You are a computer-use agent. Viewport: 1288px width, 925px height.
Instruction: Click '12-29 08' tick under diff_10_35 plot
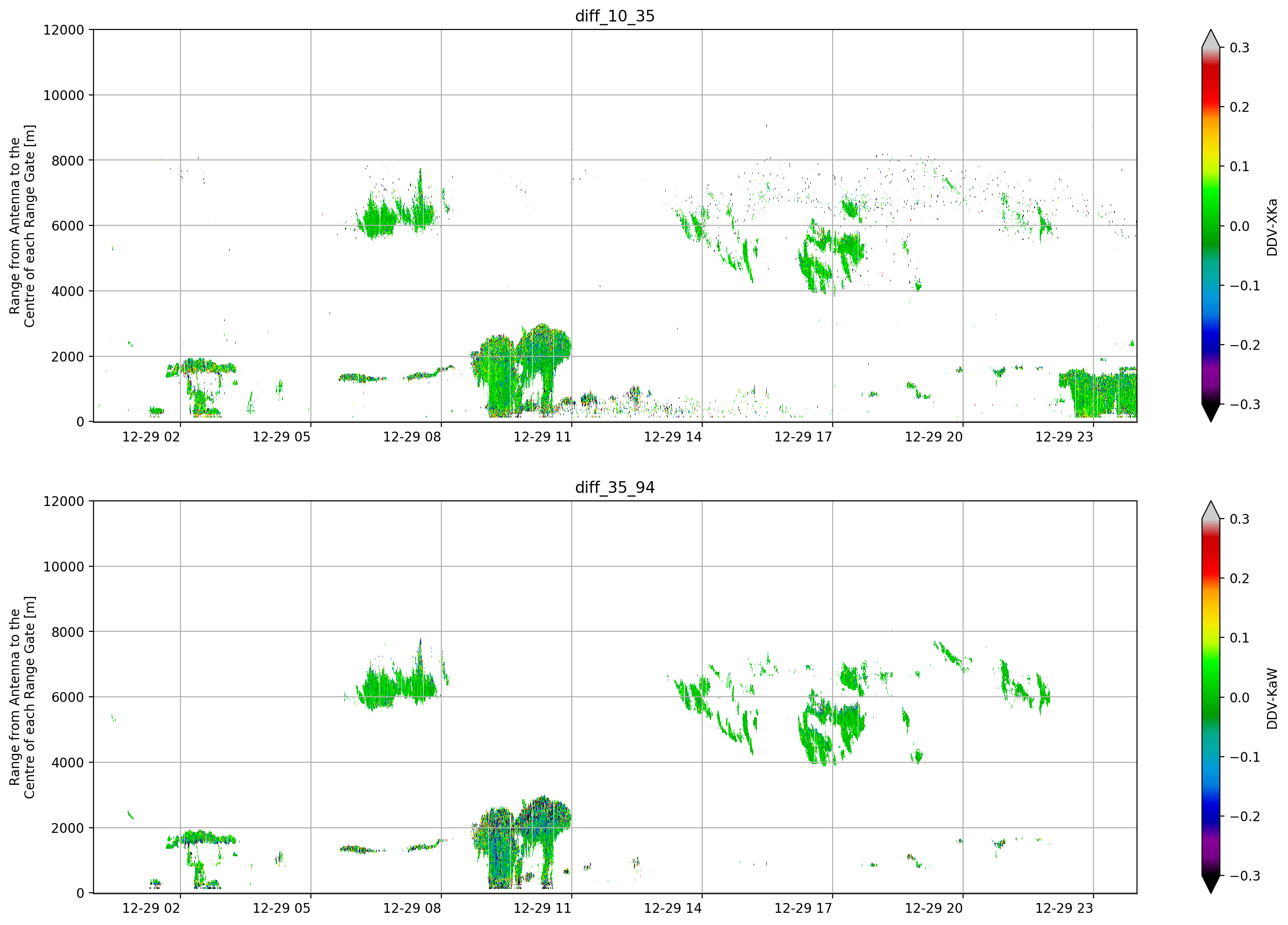[x=412, y=437]
